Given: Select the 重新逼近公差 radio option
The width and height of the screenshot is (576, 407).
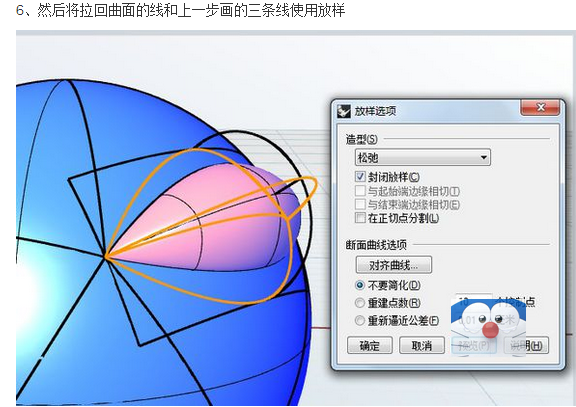Looking at the screenshot, I should coord(360,320).
